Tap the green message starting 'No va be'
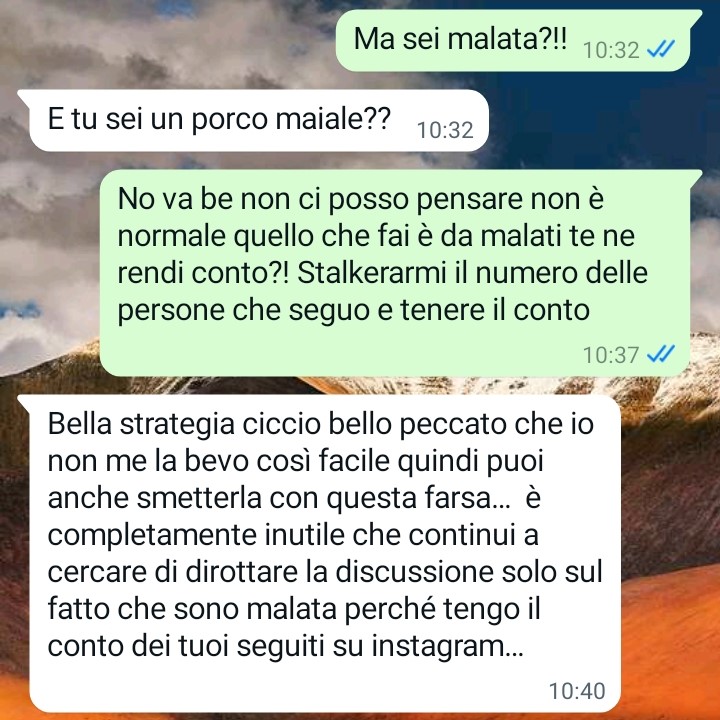Viewport: 720px width, 720px height. pos(401,273)
